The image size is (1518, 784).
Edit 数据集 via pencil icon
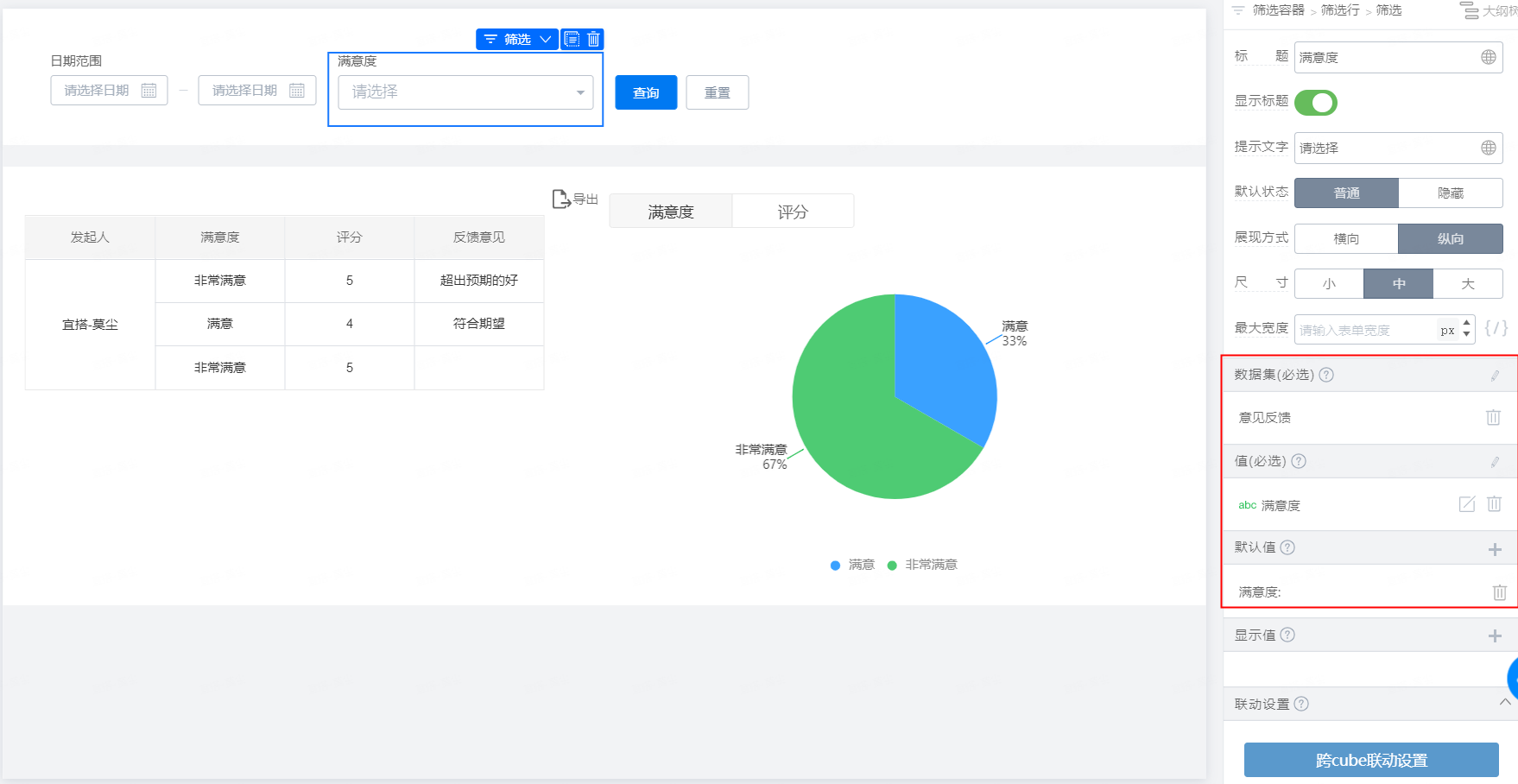pos(1495,376)
